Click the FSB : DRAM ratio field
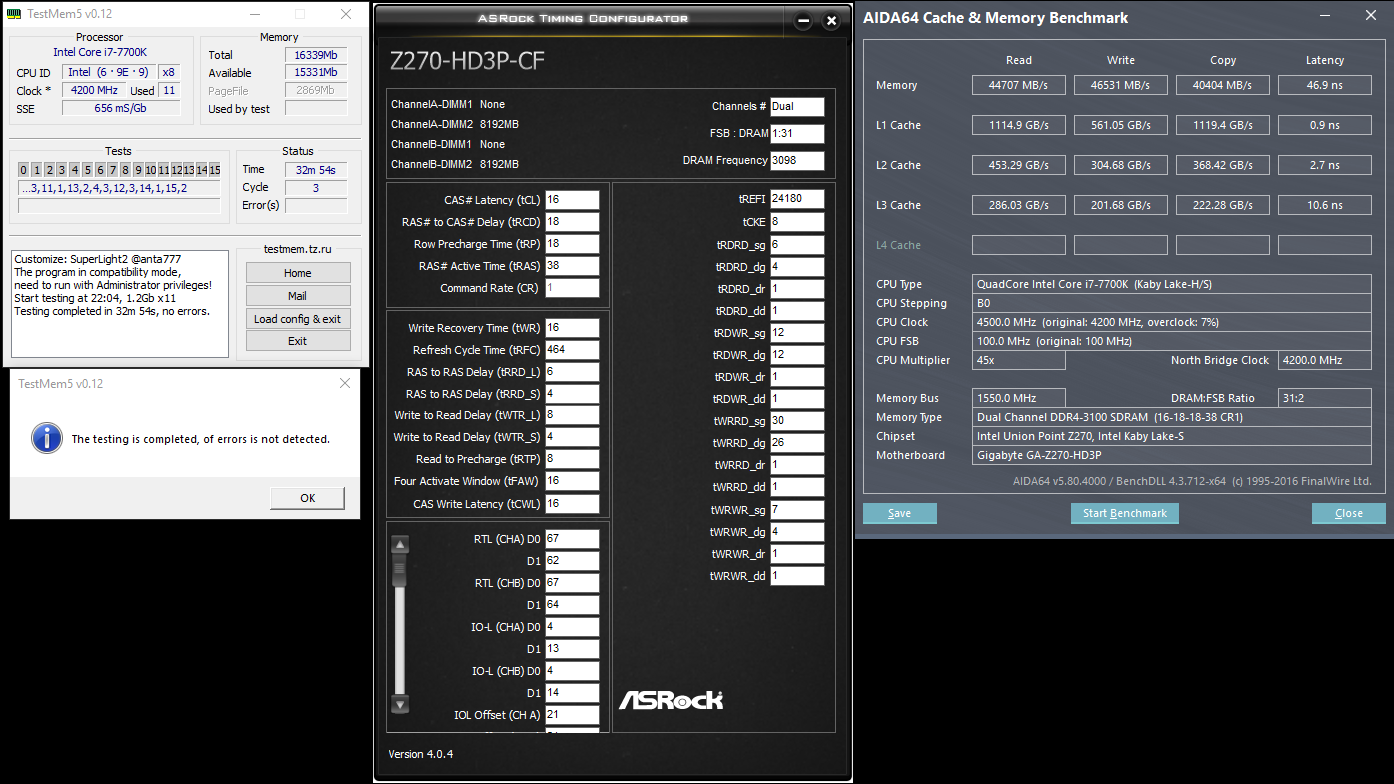The image size is (1394, 784). (797, 134)
